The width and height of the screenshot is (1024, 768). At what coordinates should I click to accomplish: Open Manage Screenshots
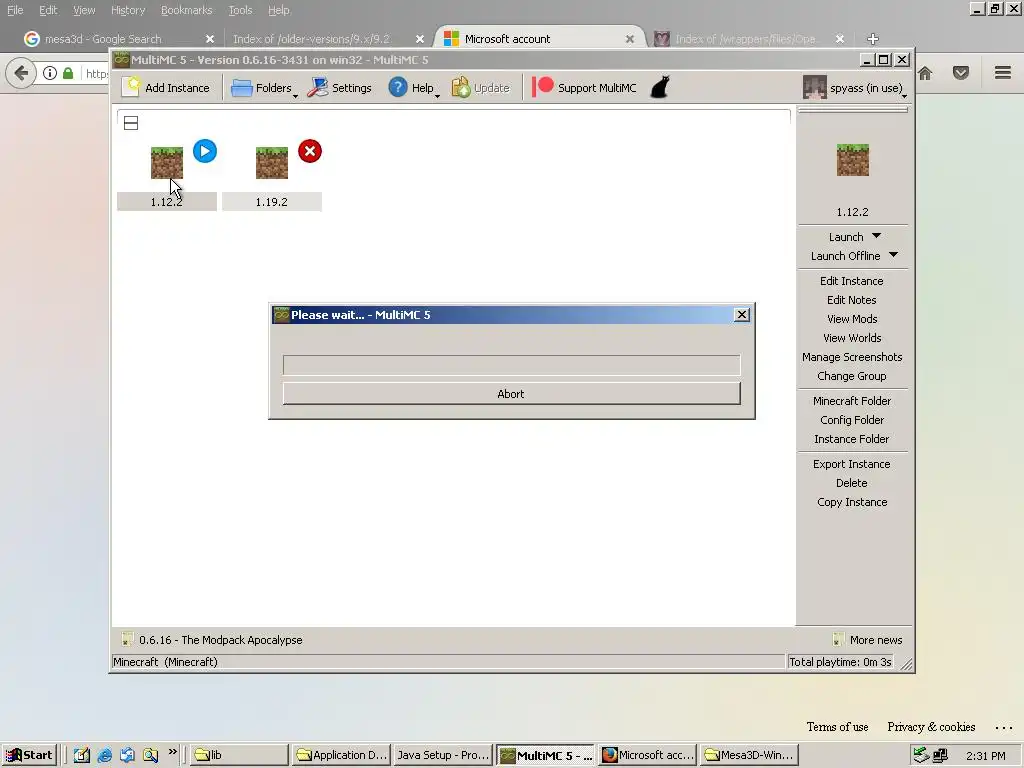point(852,357)
